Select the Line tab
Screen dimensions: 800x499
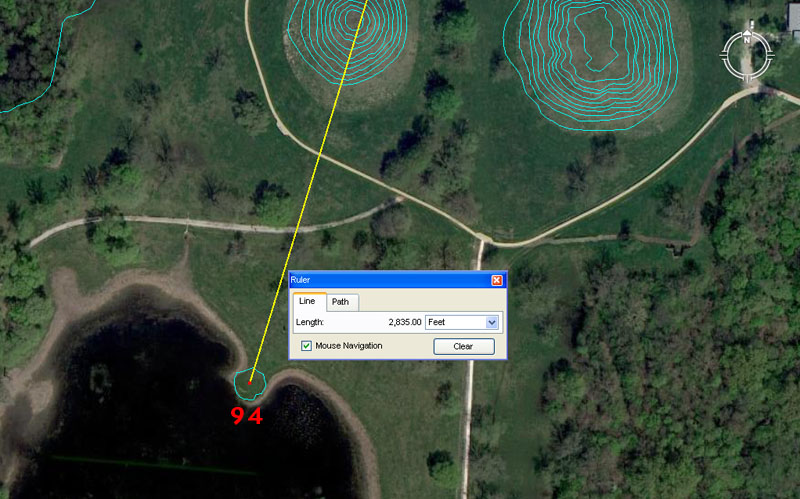point(307,302)
